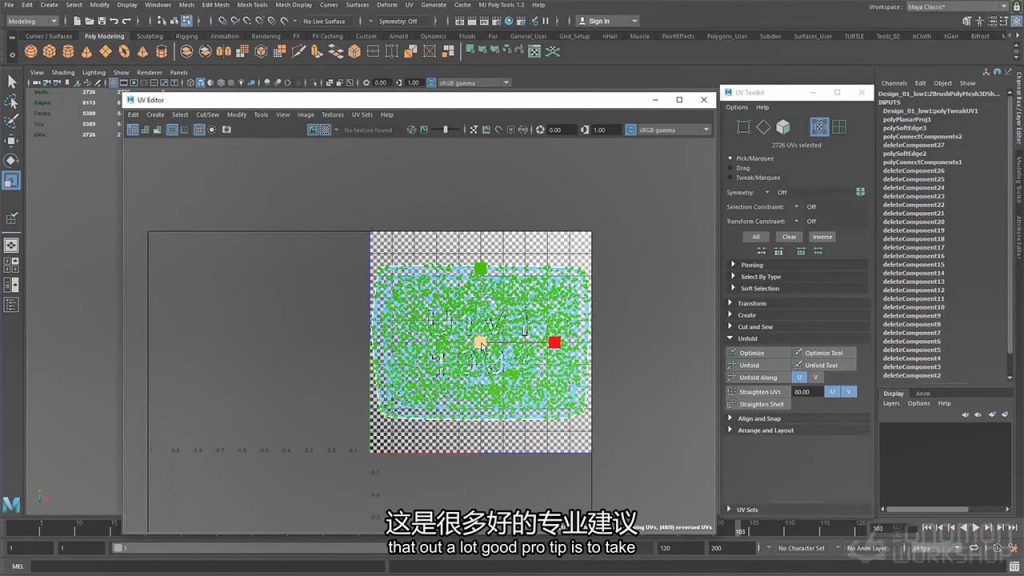Activate the Select tool in left toolbox
The height and width of the screenshot is (576, 1024).
pos(11,82)
